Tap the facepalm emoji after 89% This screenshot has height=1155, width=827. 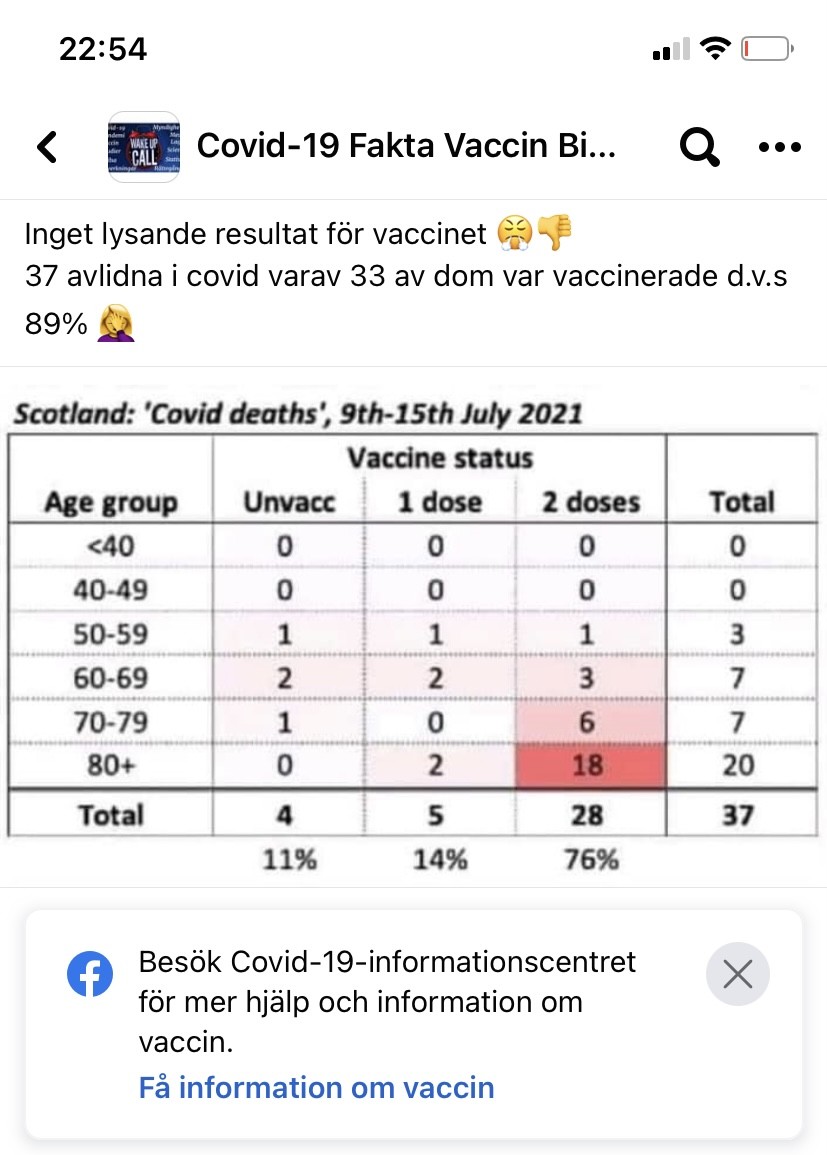click(x=116, y=323)
